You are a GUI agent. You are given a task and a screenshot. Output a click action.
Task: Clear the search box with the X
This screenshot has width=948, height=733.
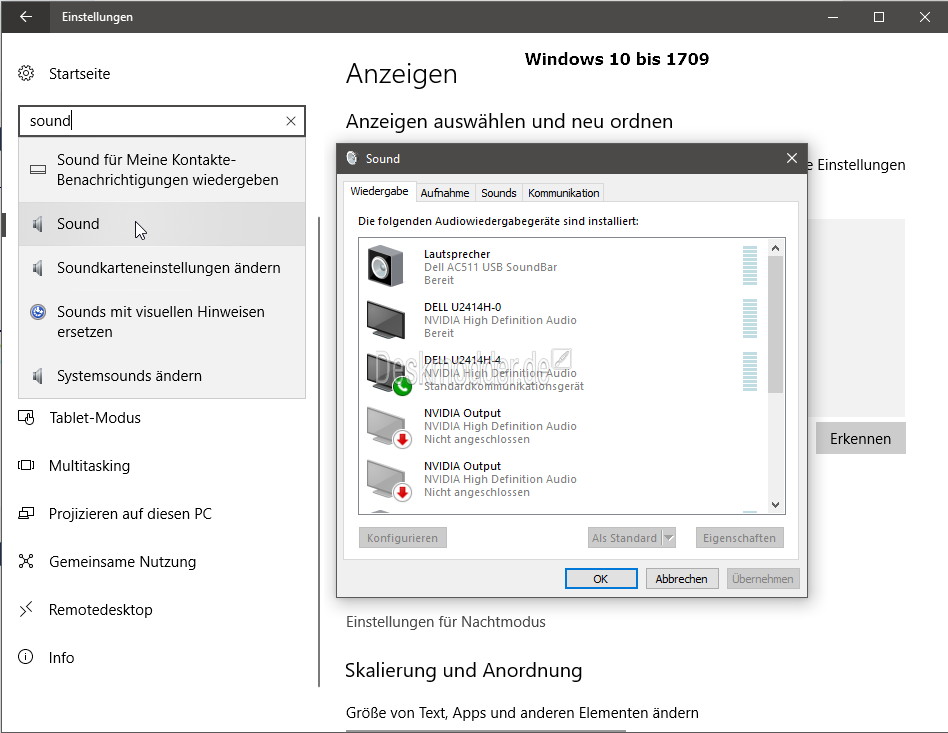click(x=291, y=121)
